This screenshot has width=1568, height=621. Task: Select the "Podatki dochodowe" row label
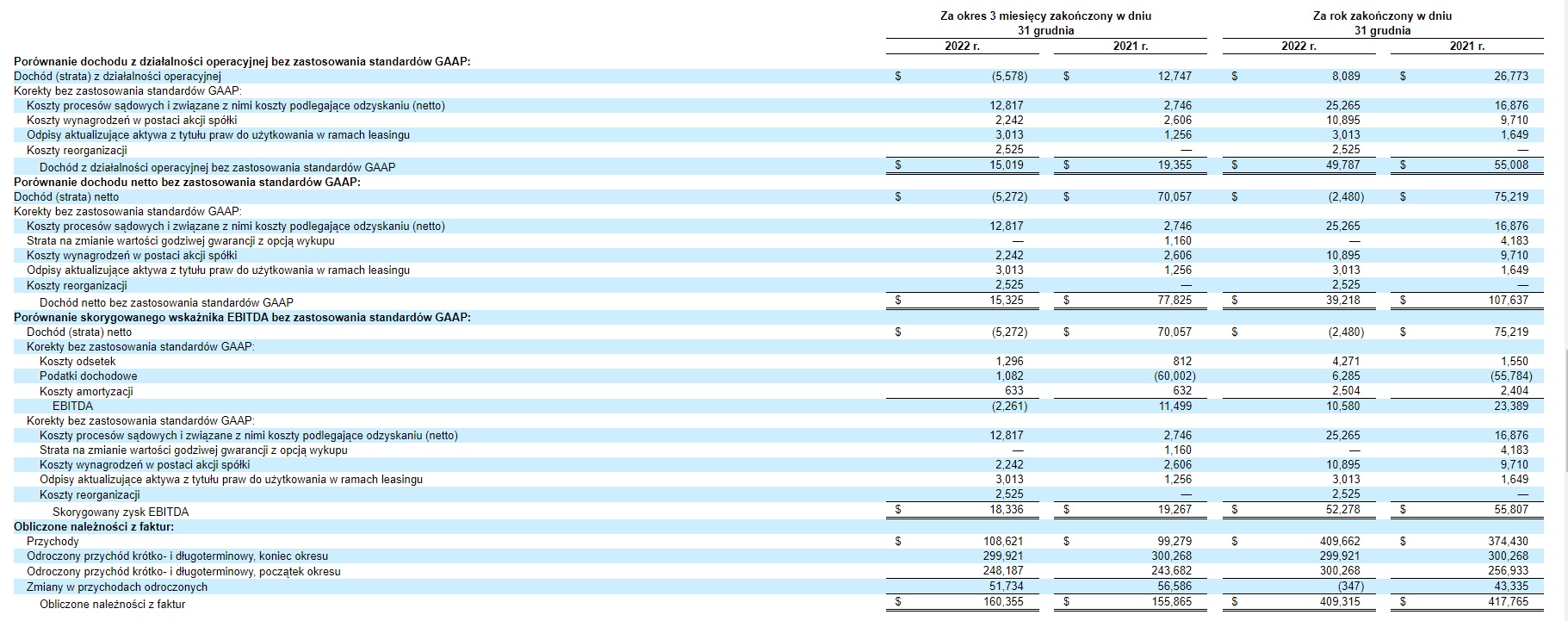tap(88, 376)
